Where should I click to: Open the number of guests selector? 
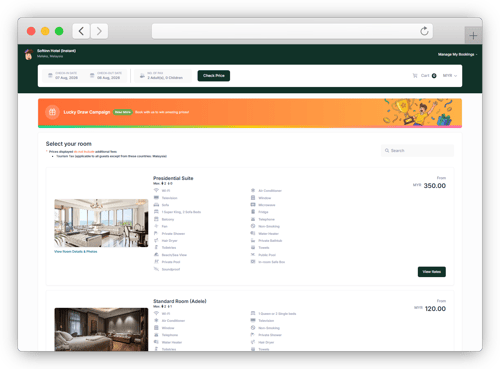pos(162,76)
